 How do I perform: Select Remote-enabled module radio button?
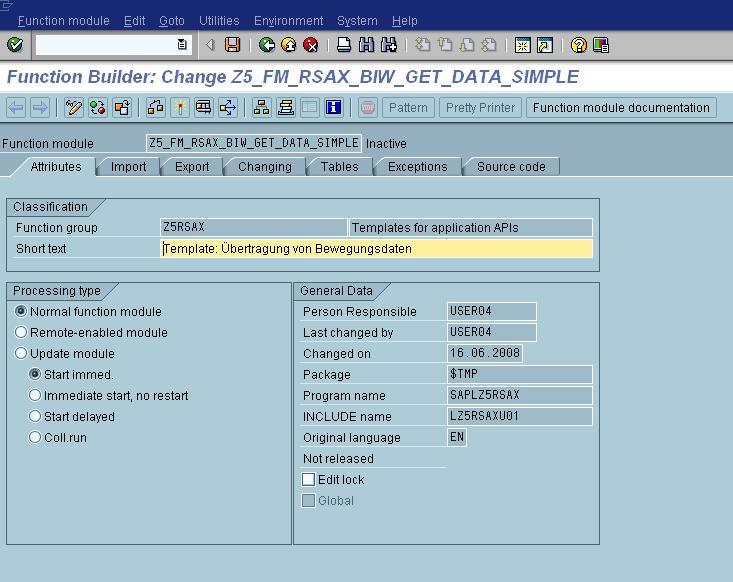pos(21,332)
